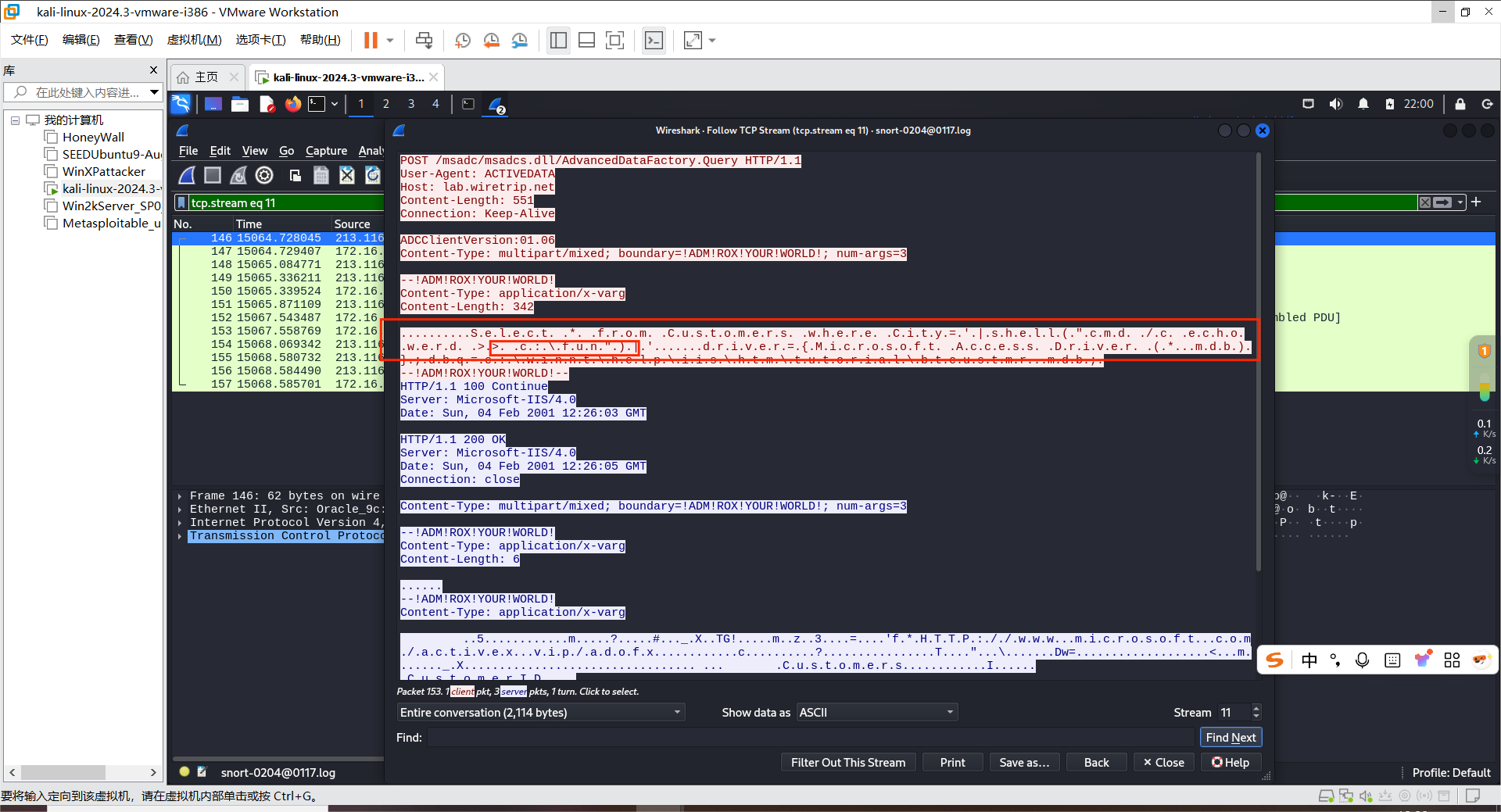Open the power options dropdown next to pause
The height and width of the screenshot is (812, 1501).
coord(389,40)
